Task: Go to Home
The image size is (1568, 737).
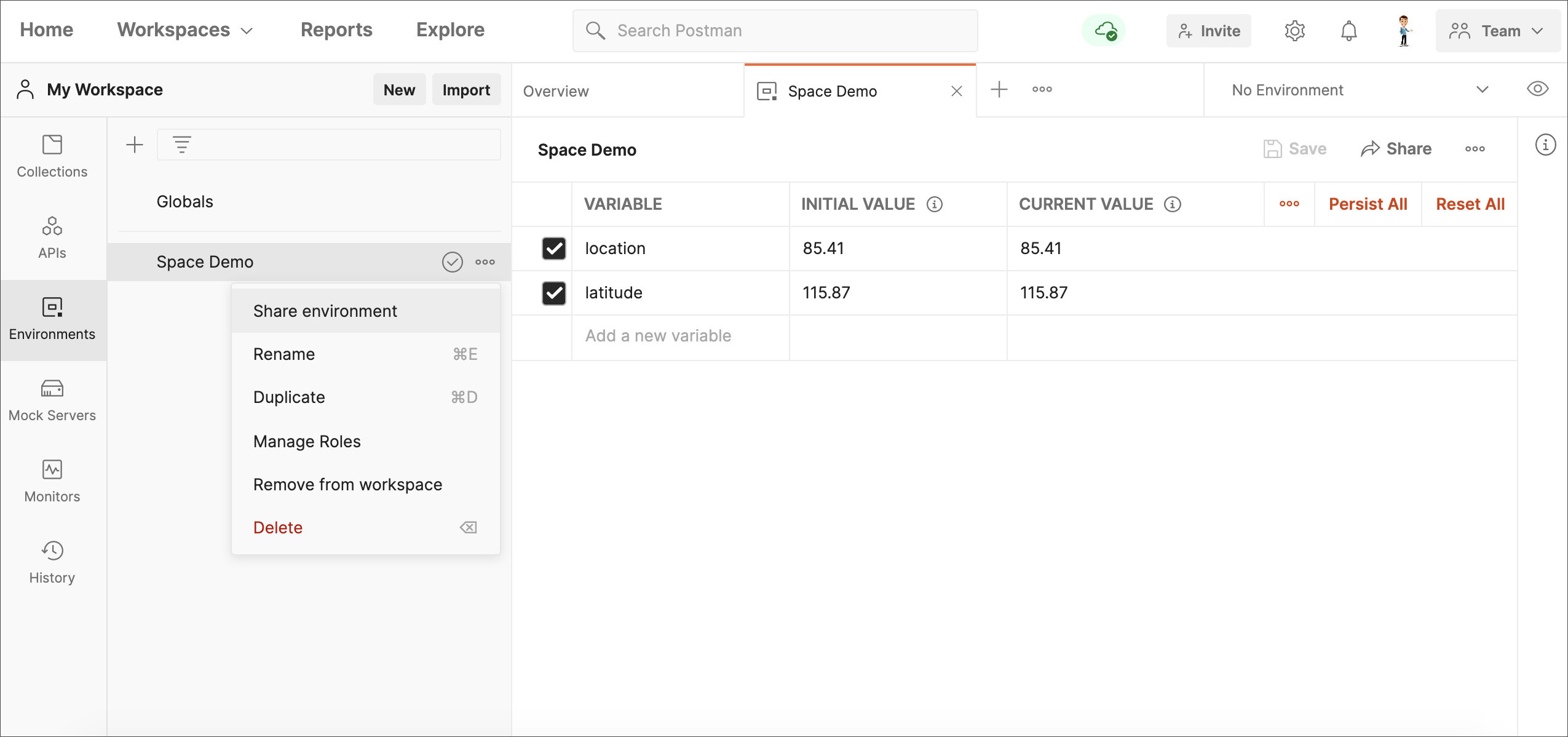Action: 47,30
